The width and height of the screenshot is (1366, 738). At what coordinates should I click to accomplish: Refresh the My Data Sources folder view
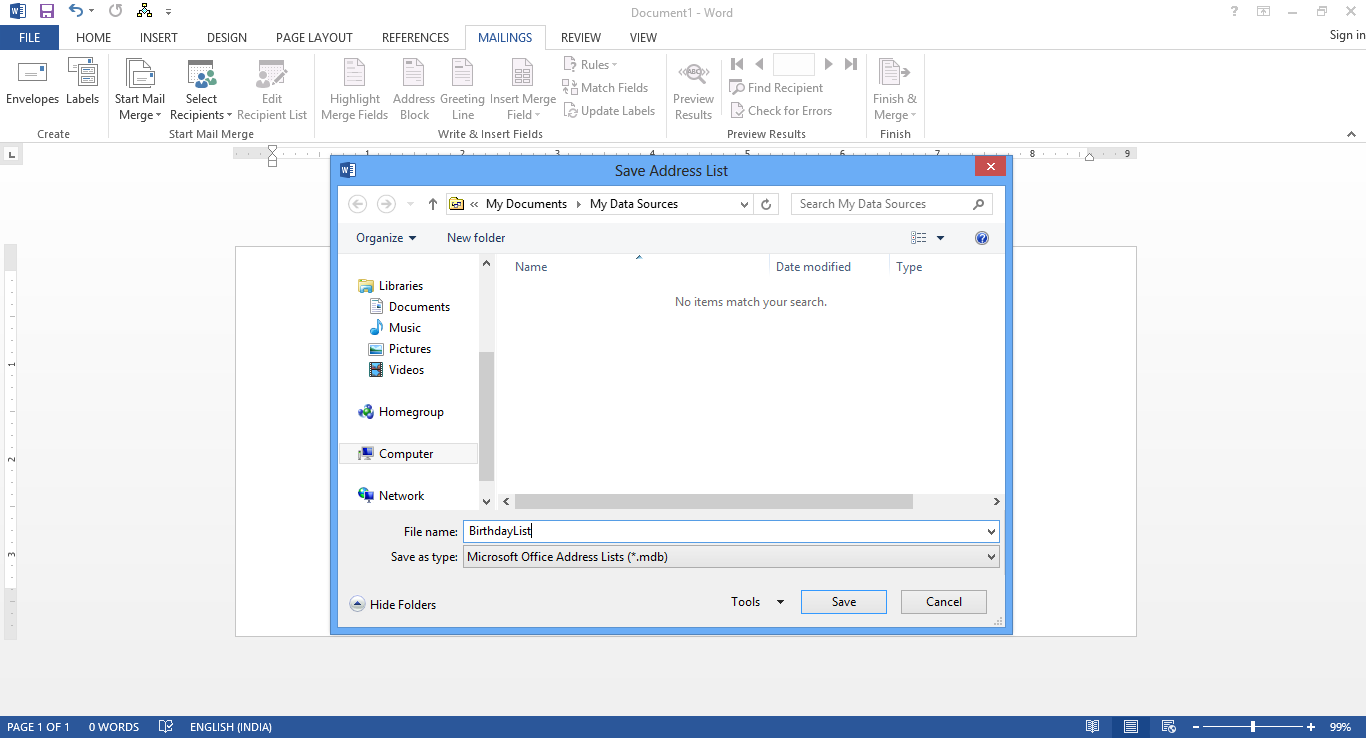coord(767,204)
